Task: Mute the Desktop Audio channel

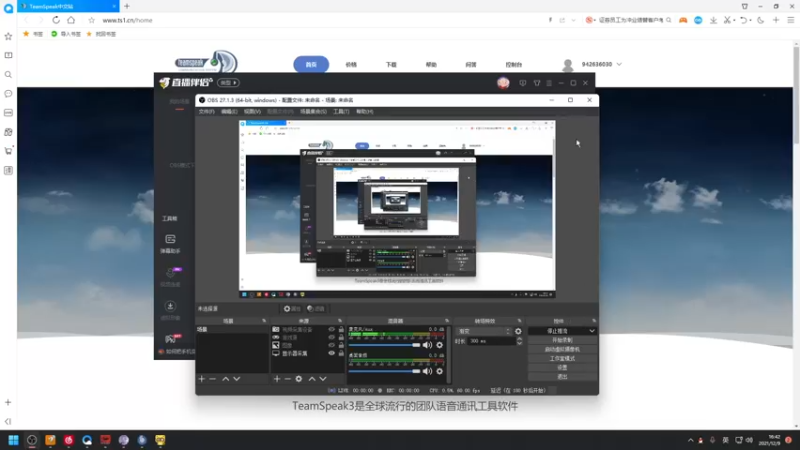Action: (x=428, y=371)
